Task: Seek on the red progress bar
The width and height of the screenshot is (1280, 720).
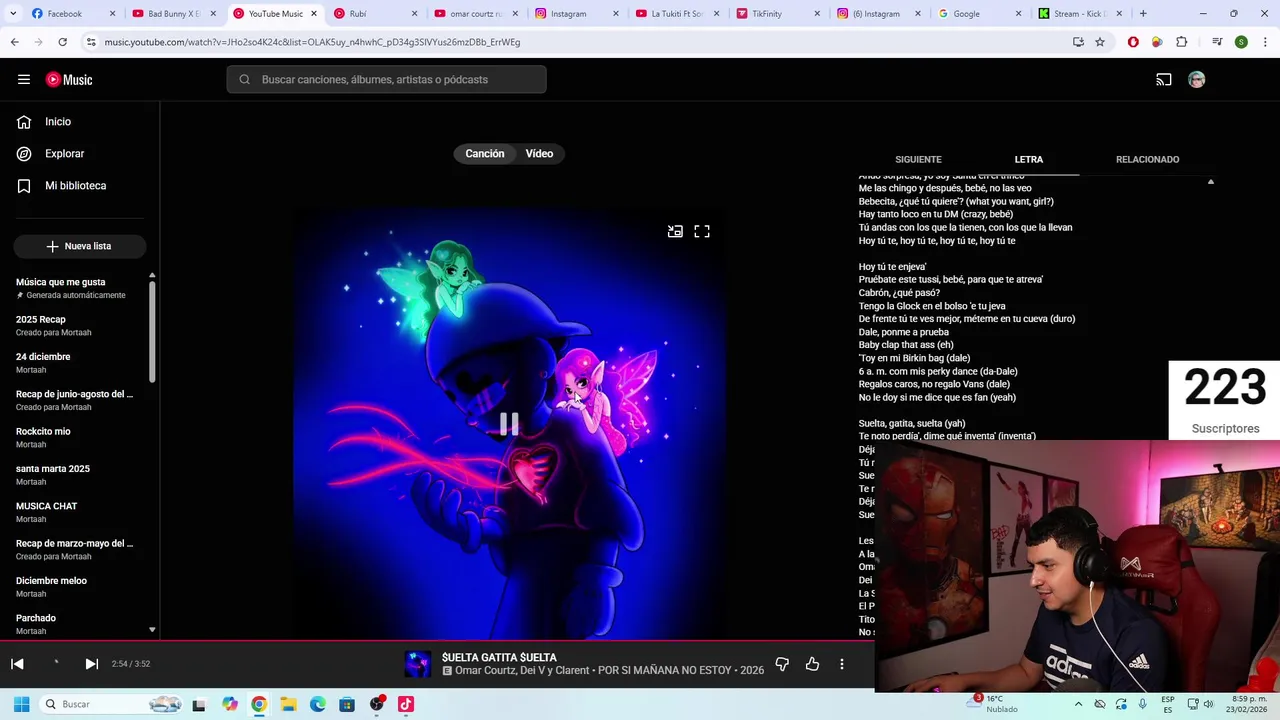Action: click(x=437, y=641)
